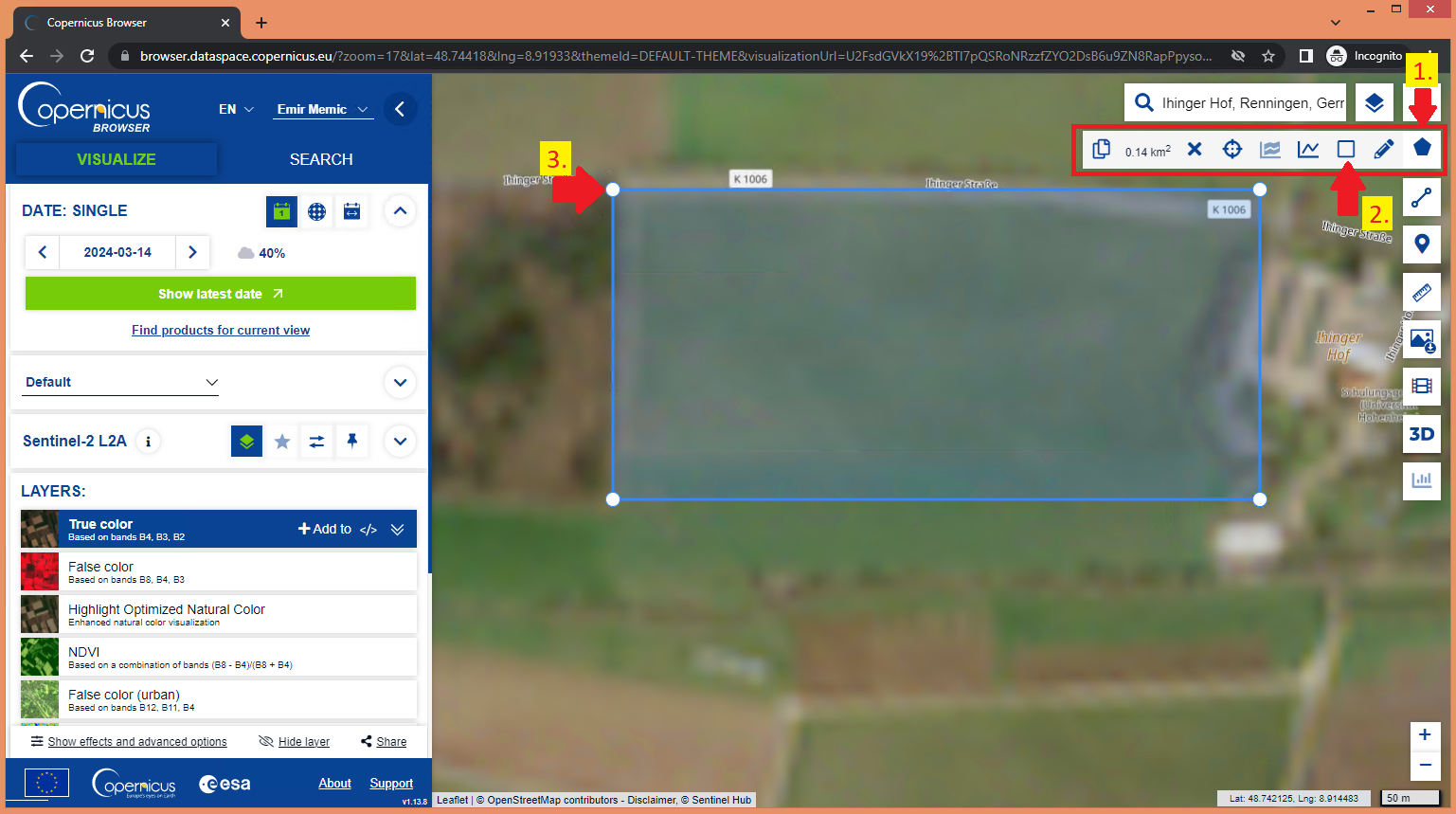Bookmark the page with the star
1456x814 pixels.
pos(1268,56)
